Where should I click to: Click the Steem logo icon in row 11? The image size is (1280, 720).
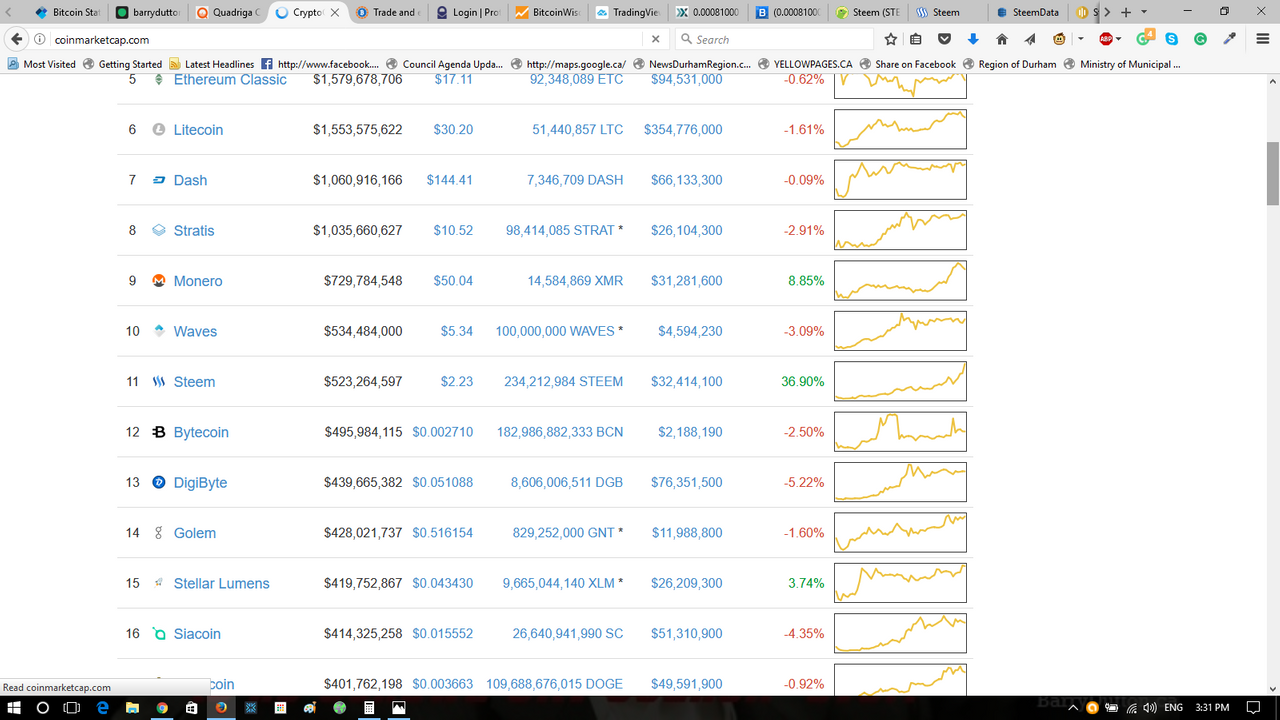coord(158,382)
